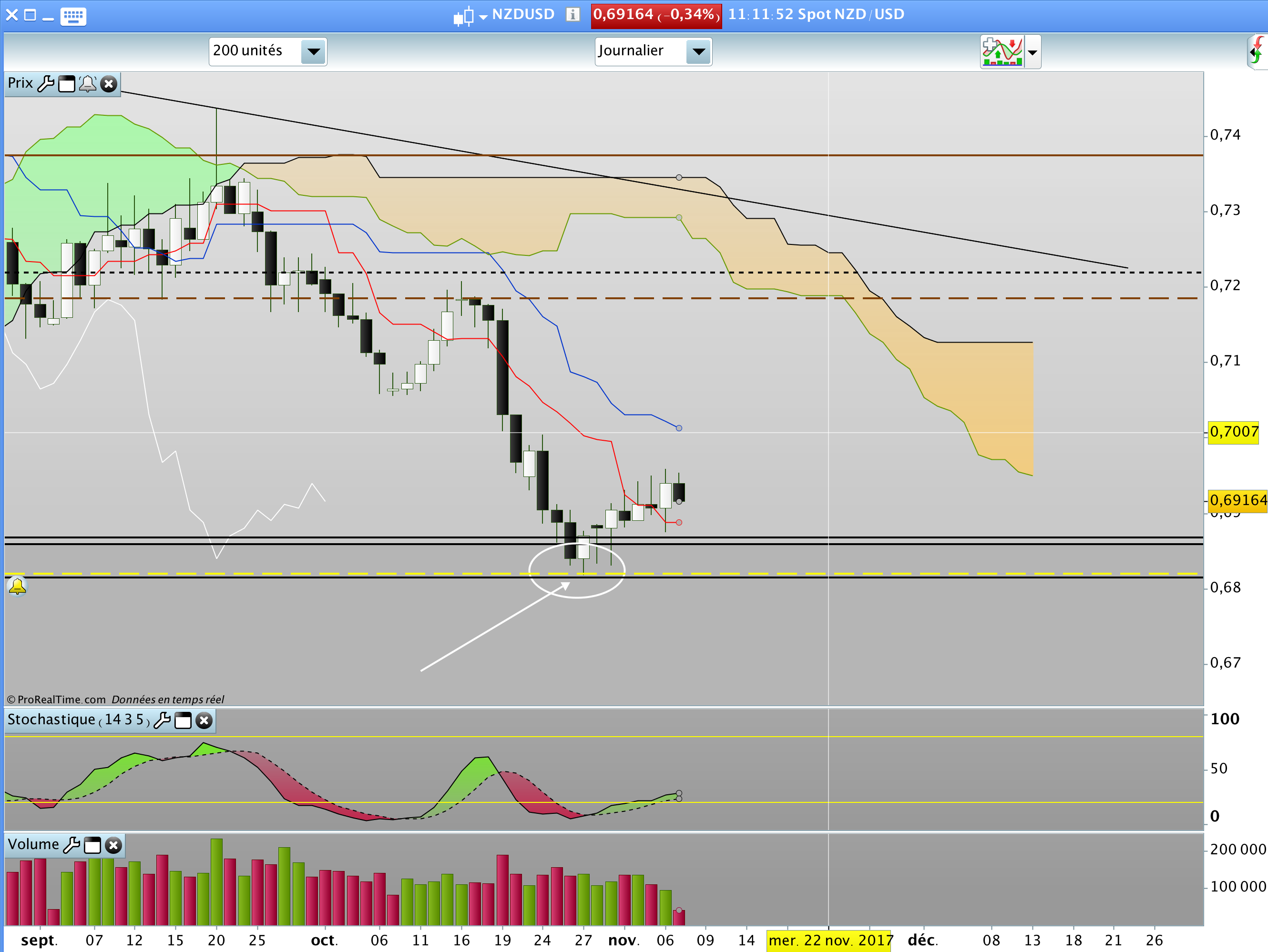Toggle Stochastique panel window view icon
Viewport: 1268px width, 952px height.
click(183, 720)
